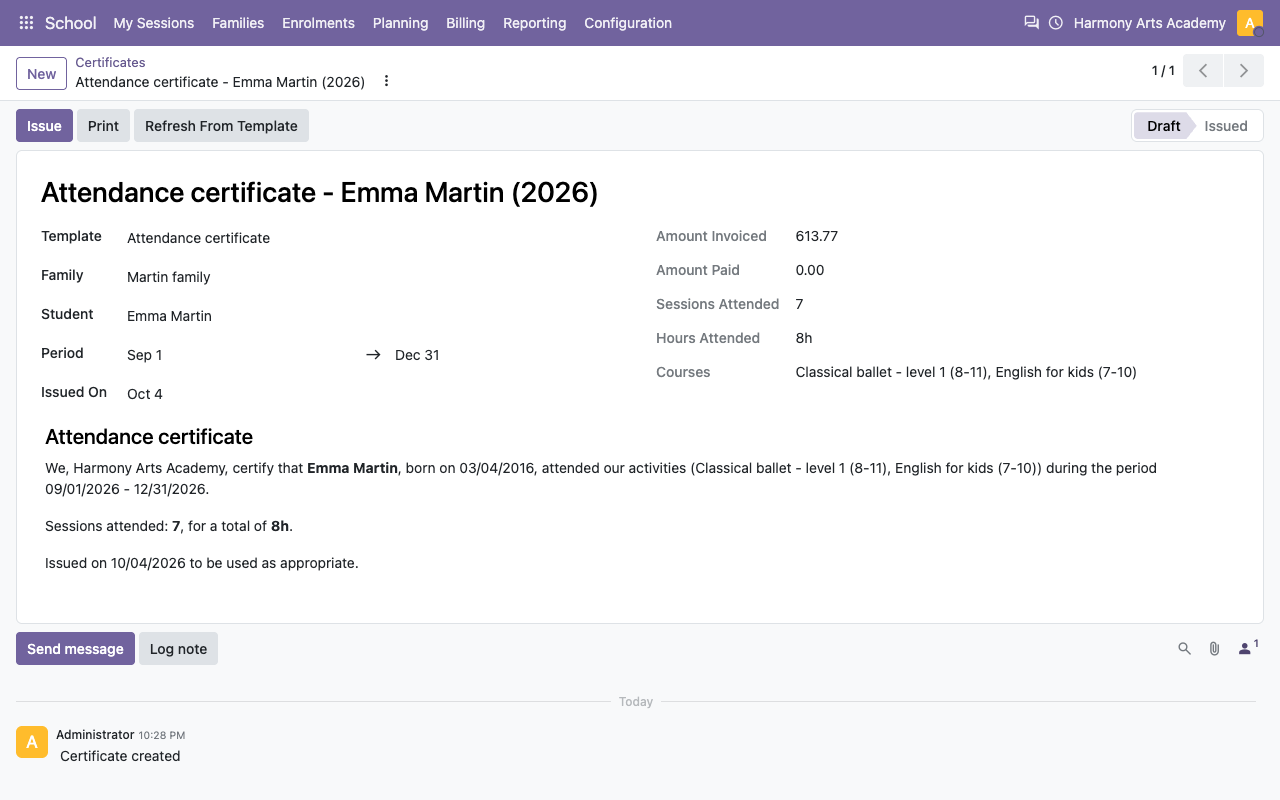The image size is (1280, 800).
Task: Open the My Sessions menu
Action: [154, 23]
